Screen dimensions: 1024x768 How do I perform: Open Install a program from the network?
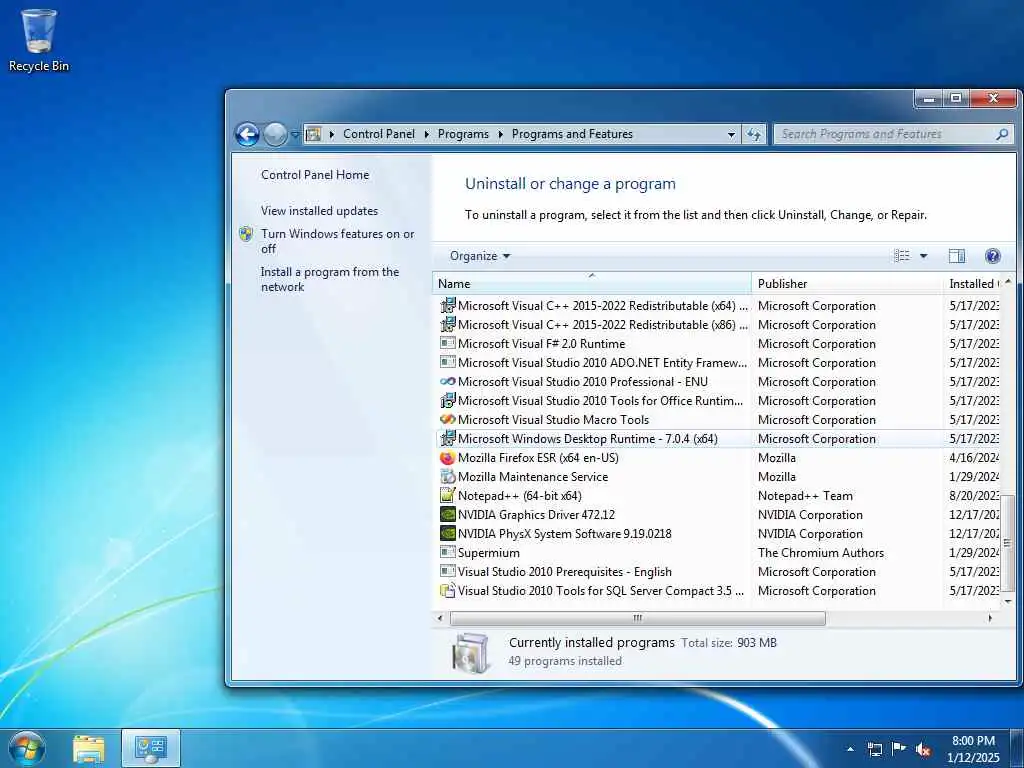coord(330,279)
